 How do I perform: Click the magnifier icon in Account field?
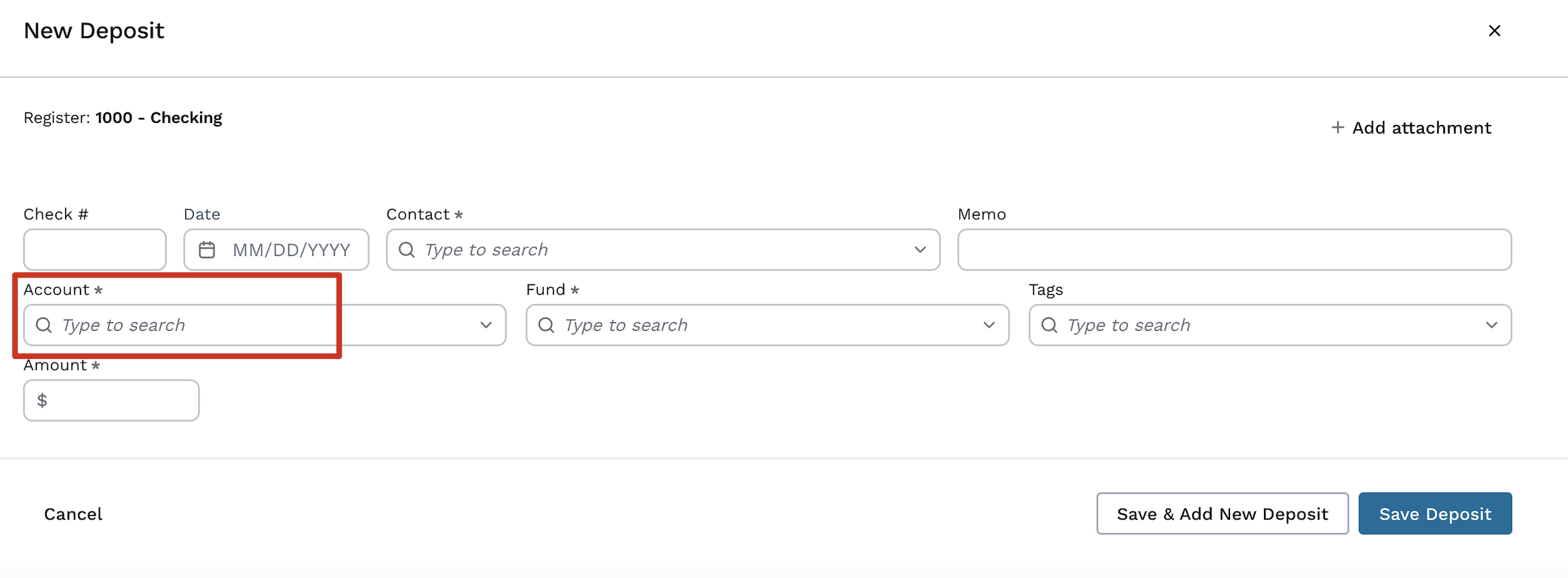[x=44, y=325]
